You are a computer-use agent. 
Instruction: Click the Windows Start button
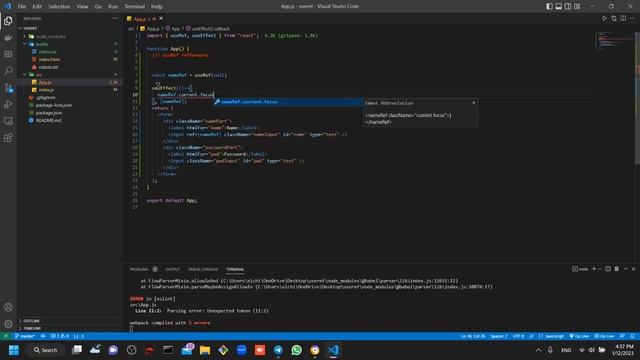pyautogui.click(x=14, y=350)
